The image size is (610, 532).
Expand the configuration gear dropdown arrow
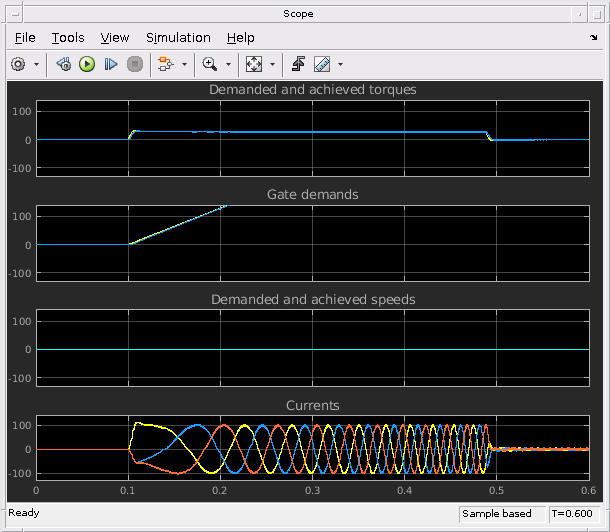tap(37, 64)
